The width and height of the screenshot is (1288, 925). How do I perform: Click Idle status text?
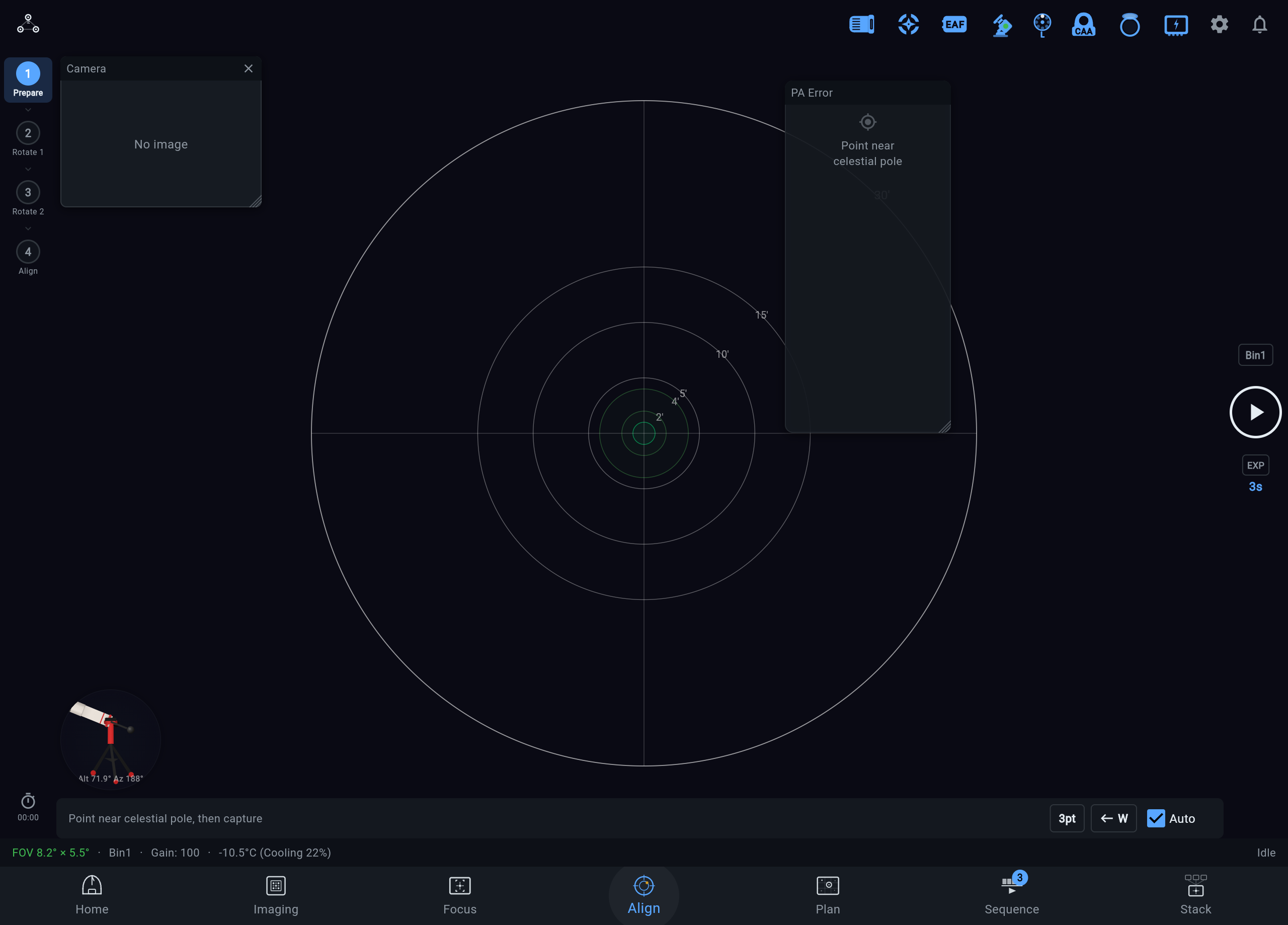click(x=1266, y=852)
